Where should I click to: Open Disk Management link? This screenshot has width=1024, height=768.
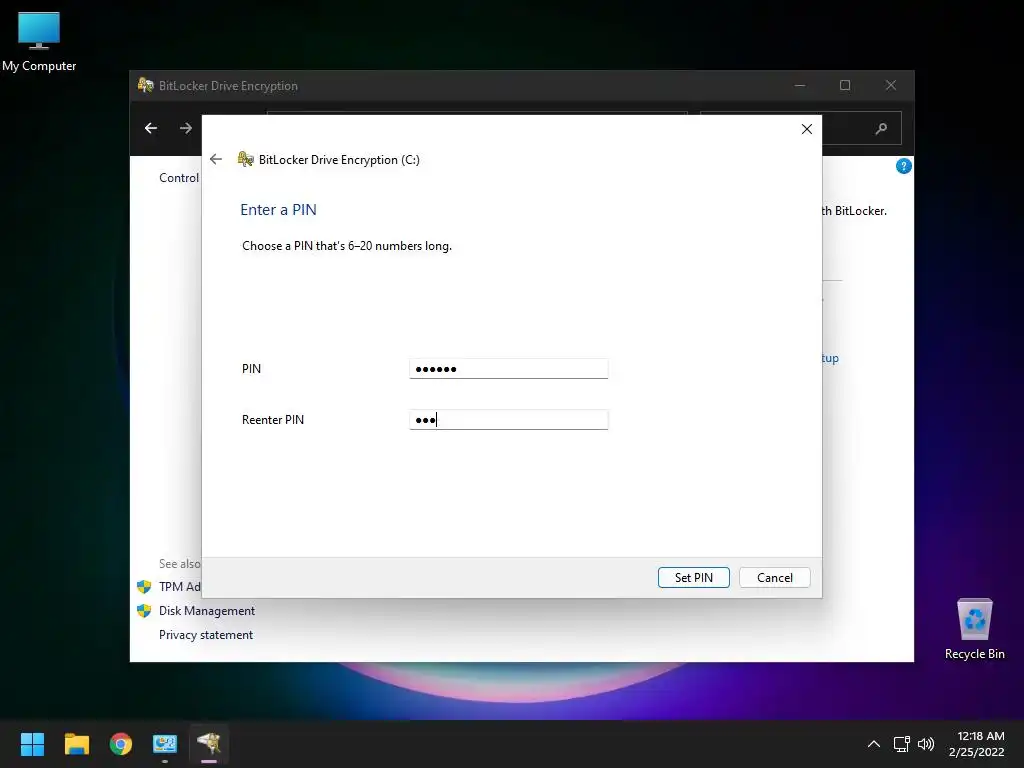click(207, 611)
